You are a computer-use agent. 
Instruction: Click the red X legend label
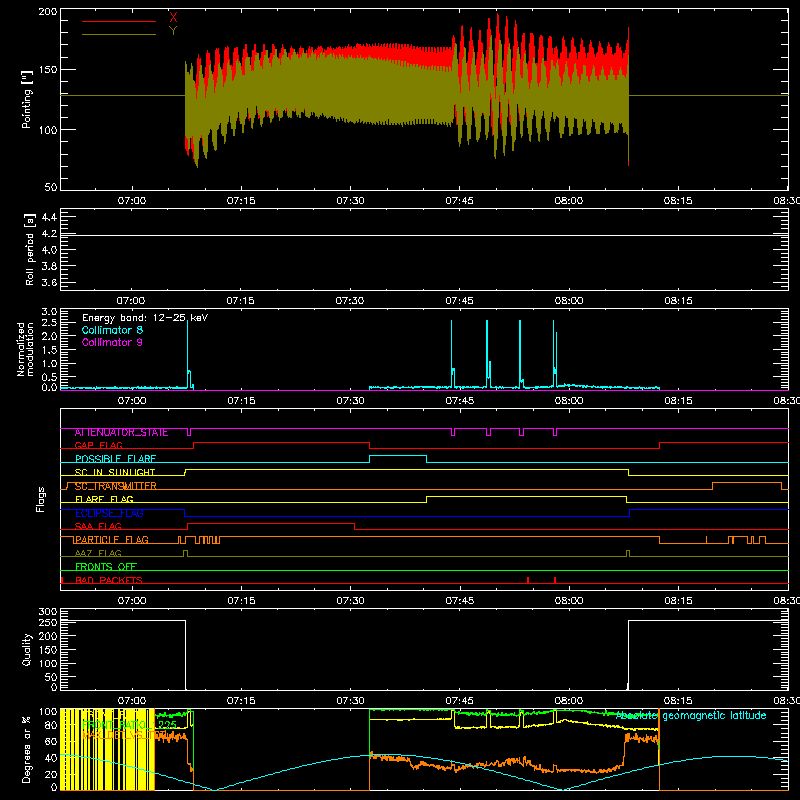click(x=173, y=17)
